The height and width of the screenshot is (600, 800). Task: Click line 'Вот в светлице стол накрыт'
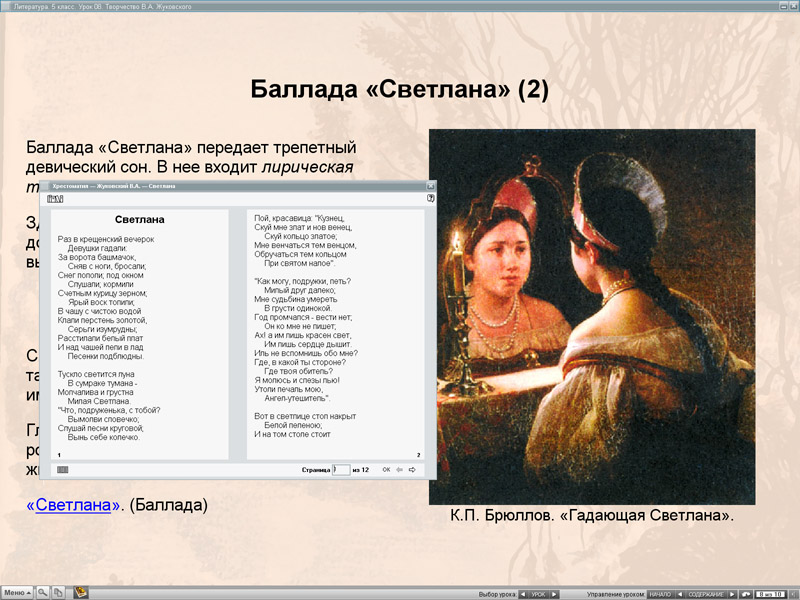pos(305,416)
